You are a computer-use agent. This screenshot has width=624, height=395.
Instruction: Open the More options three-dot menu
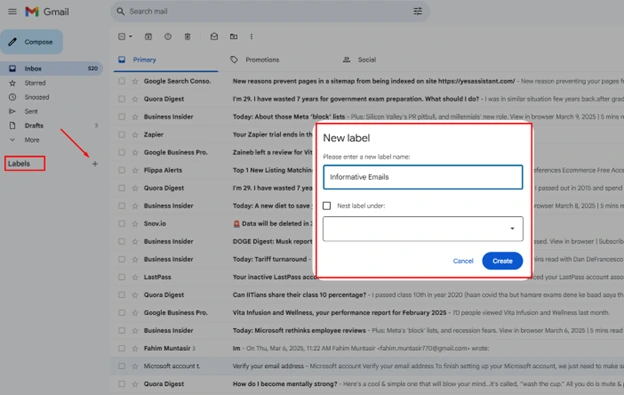click(251, 37)
